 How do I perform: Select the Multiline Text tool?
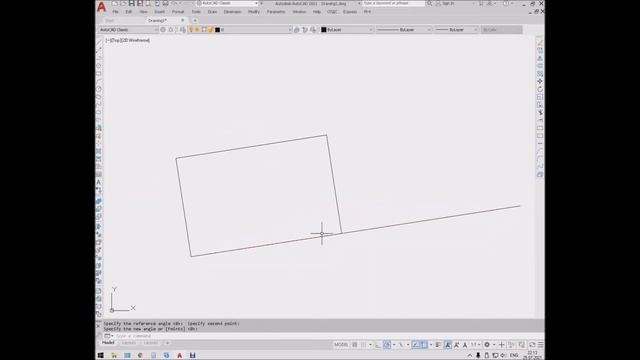[99, 182]
